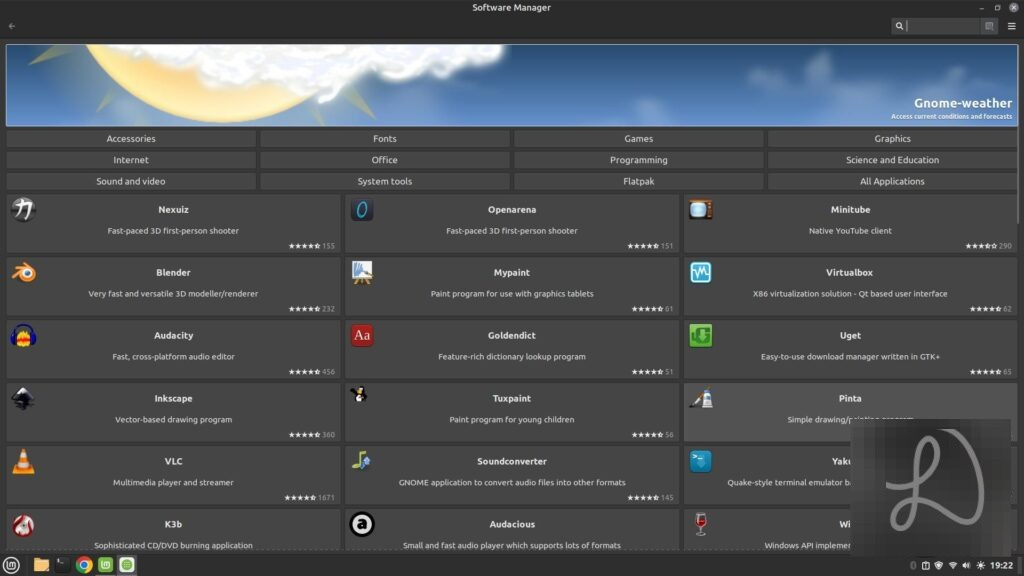Select the All Applications category

891,181
